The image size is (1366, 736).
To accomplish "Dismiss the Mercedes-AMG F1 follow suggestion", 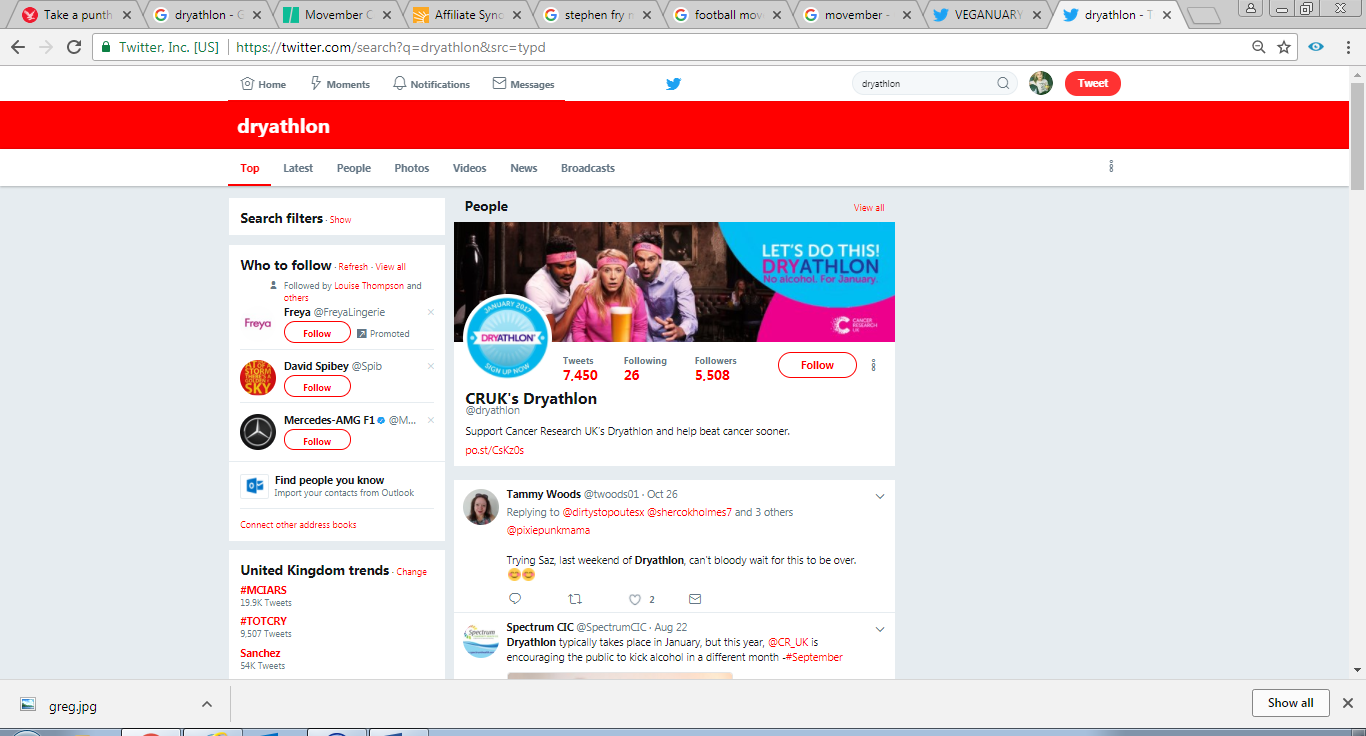I will (x=431, y=420).
